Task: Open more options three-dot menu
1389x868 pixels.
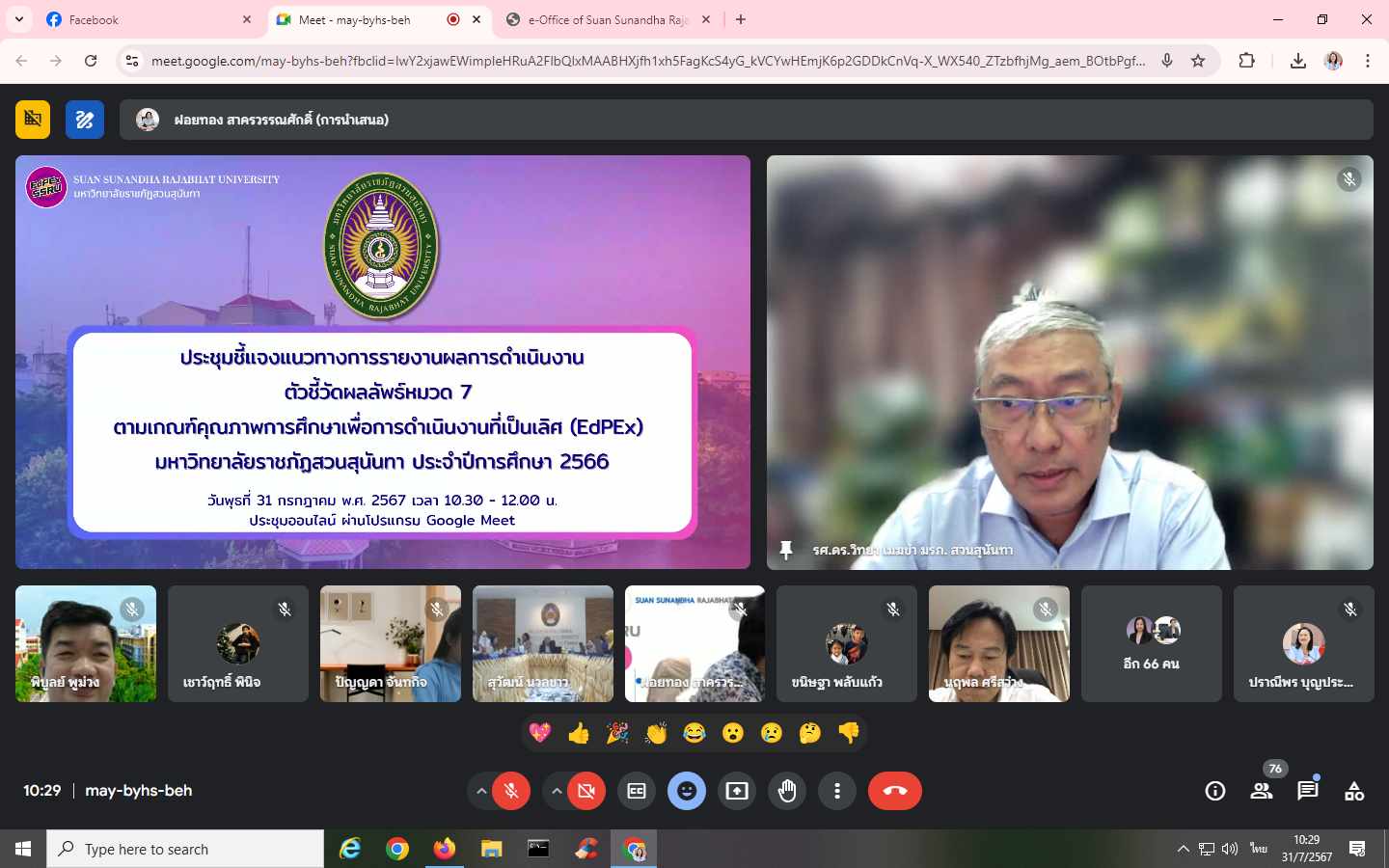Action: (x=837, y=791)
